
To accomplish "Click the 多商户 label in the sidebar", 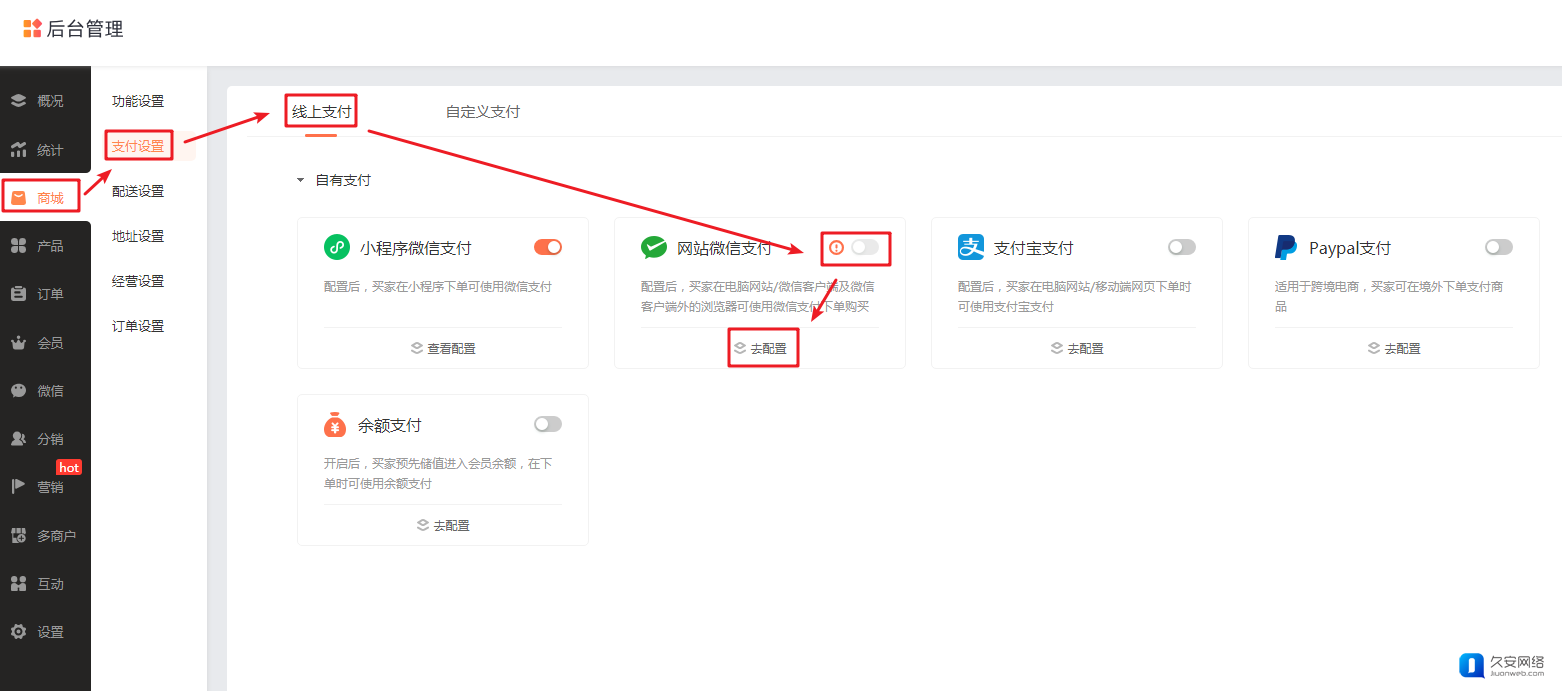I will click(x=57, y=536).
